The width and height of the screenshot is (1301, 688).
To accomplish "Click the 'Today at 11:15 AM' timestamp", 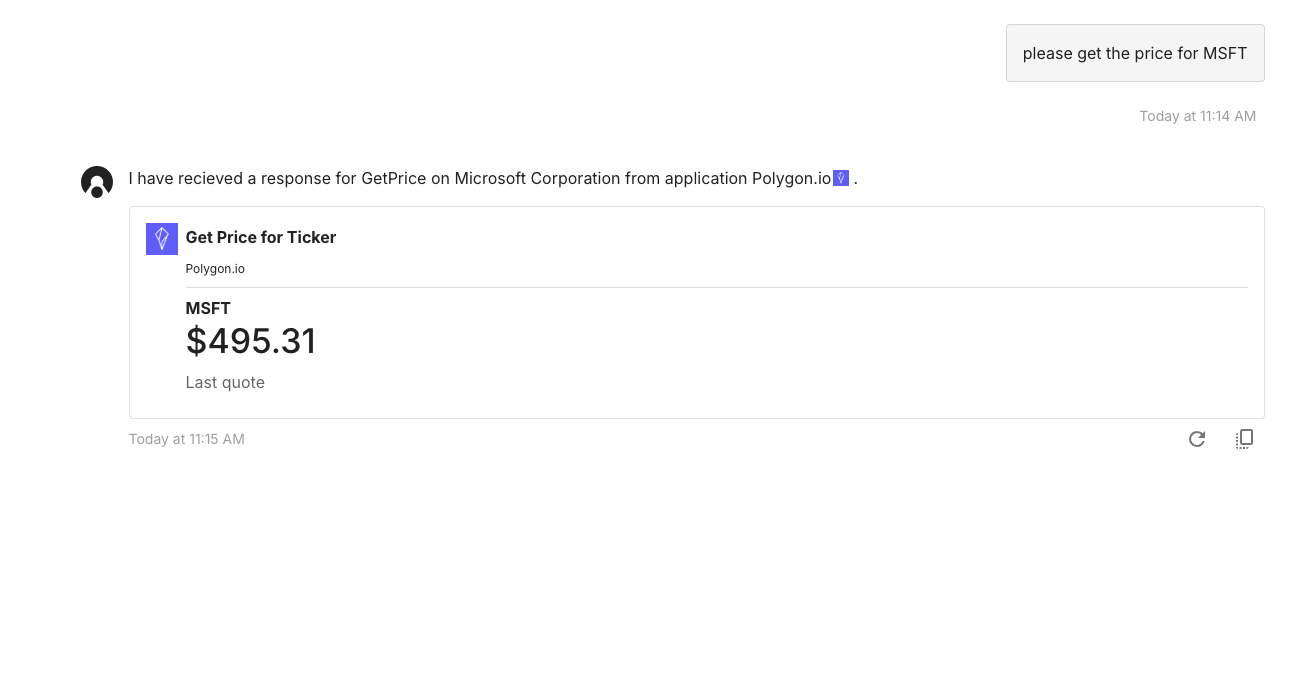I will (x=187, y=439).
